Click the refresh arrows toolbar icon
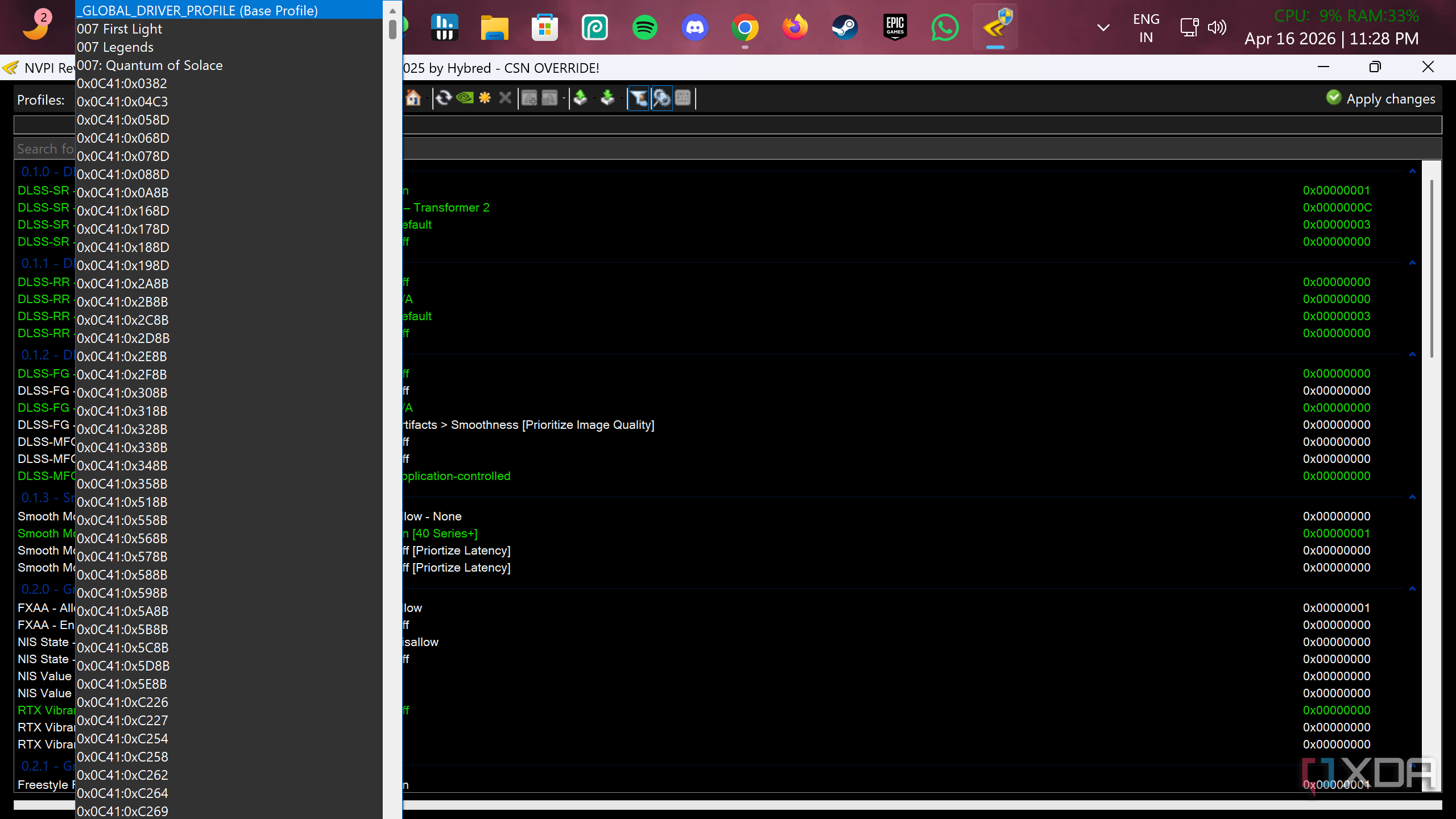Screen dimensions: 1456x819 click(x=444, y=98)
